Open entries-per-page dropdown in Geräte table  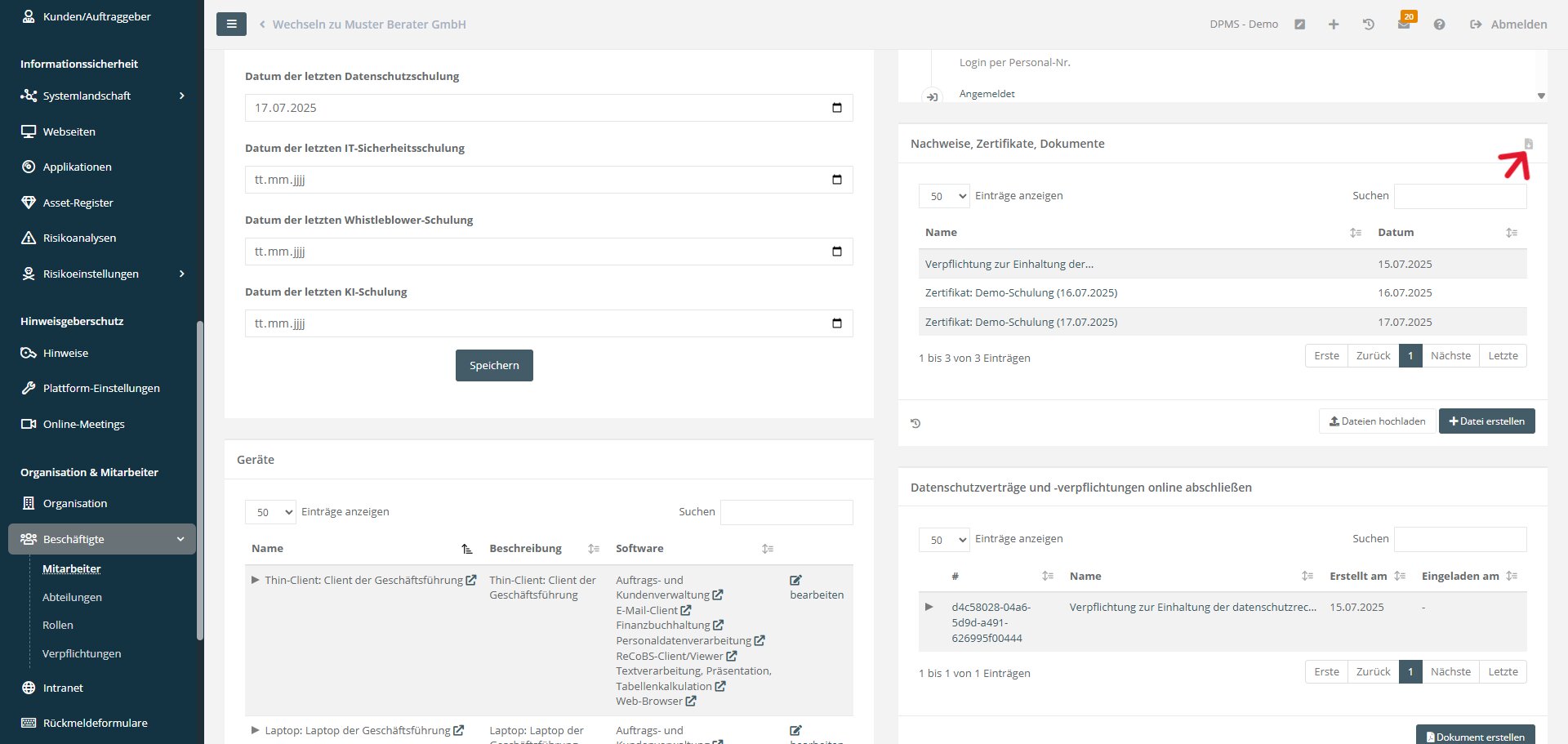(270, 512)
